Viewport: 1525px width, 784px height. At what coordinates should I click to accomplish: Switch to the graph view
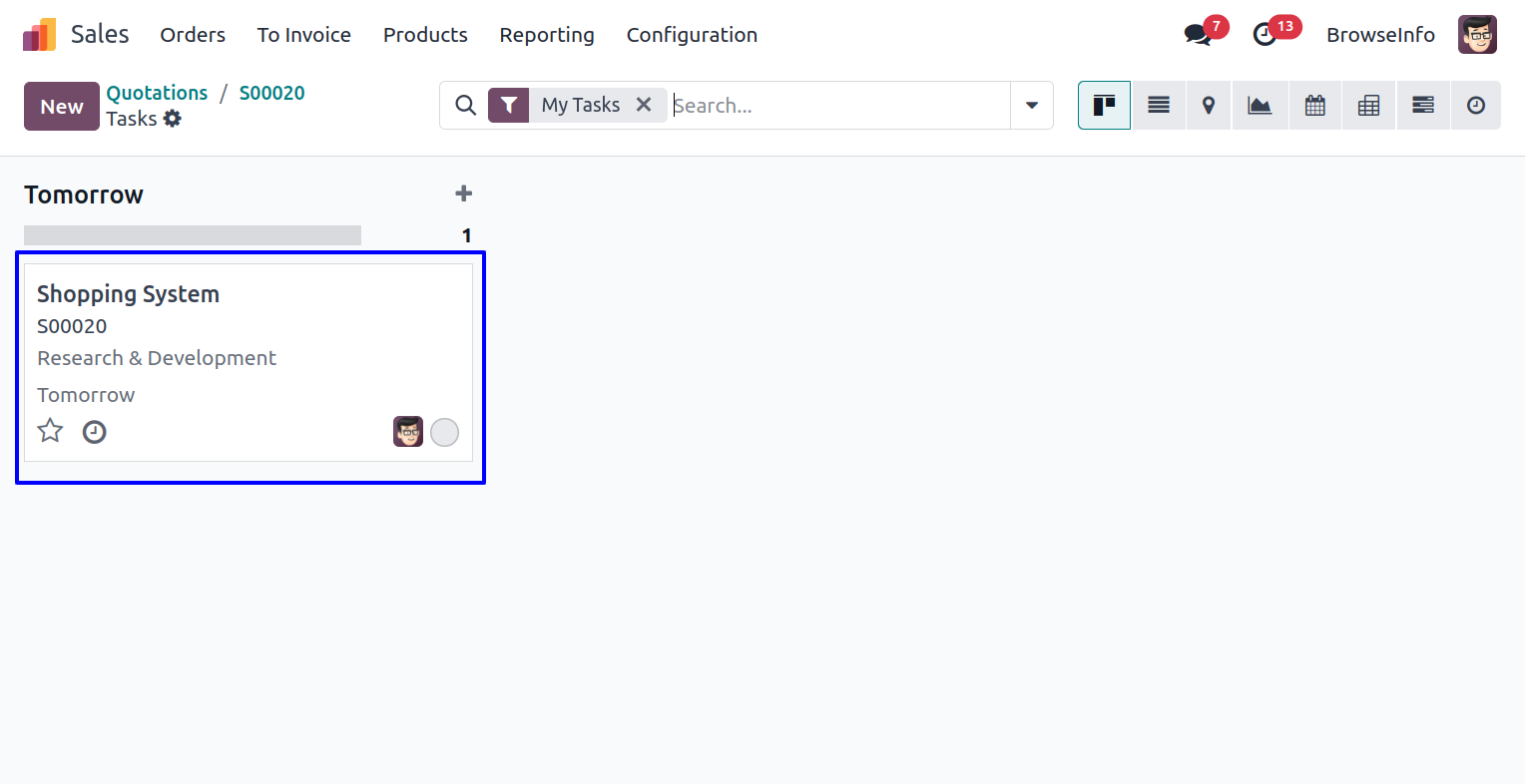pyautogui.click(x=1261, y=106)
